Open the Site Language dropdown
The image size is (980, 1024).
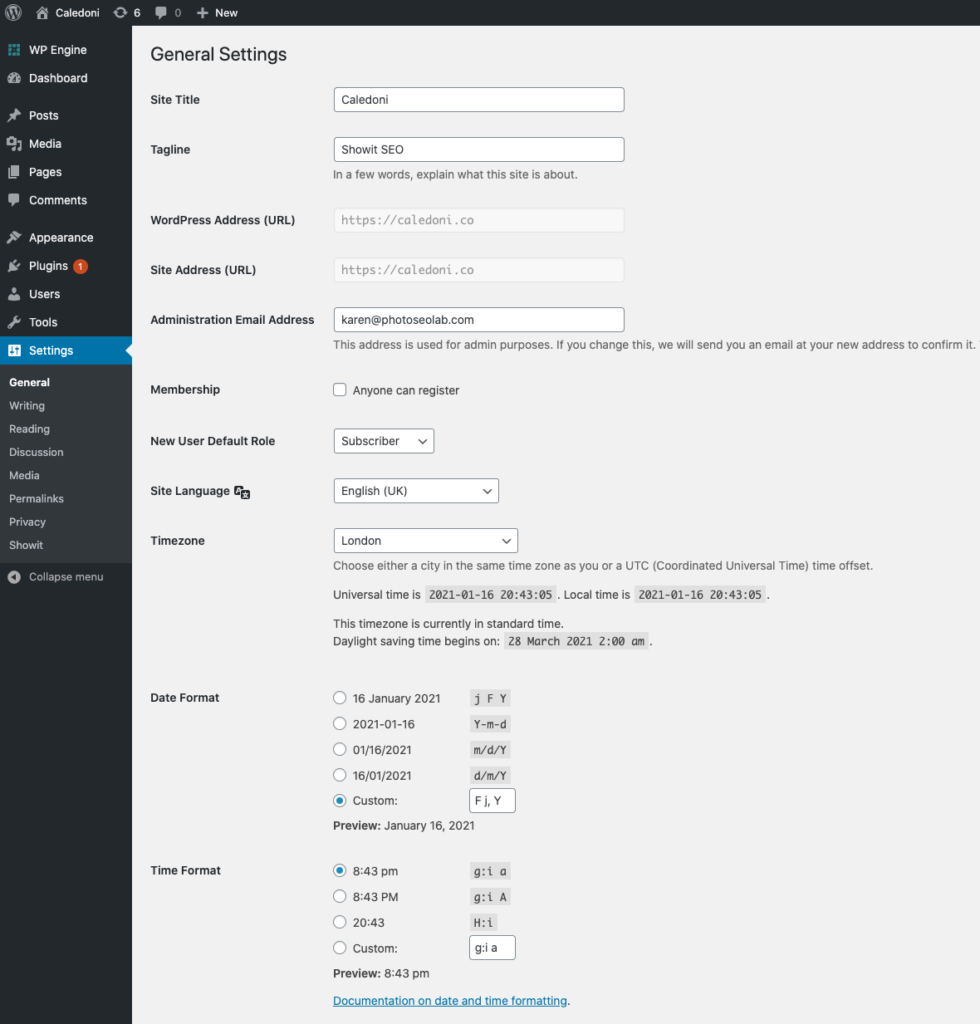416,490
